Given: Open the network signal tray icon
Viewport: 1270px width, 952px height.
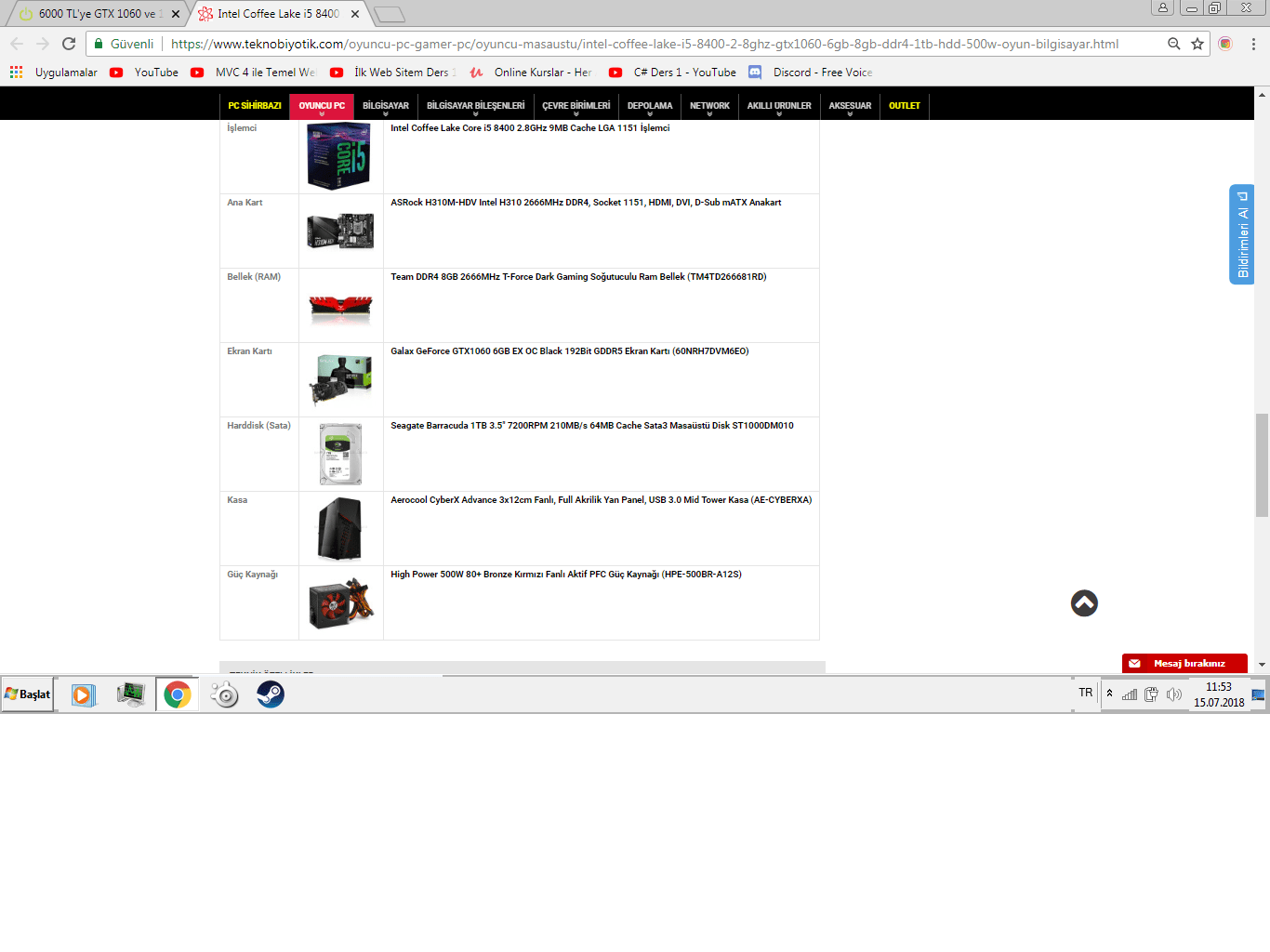Looking at the screenshot, I should point(1130,694).
